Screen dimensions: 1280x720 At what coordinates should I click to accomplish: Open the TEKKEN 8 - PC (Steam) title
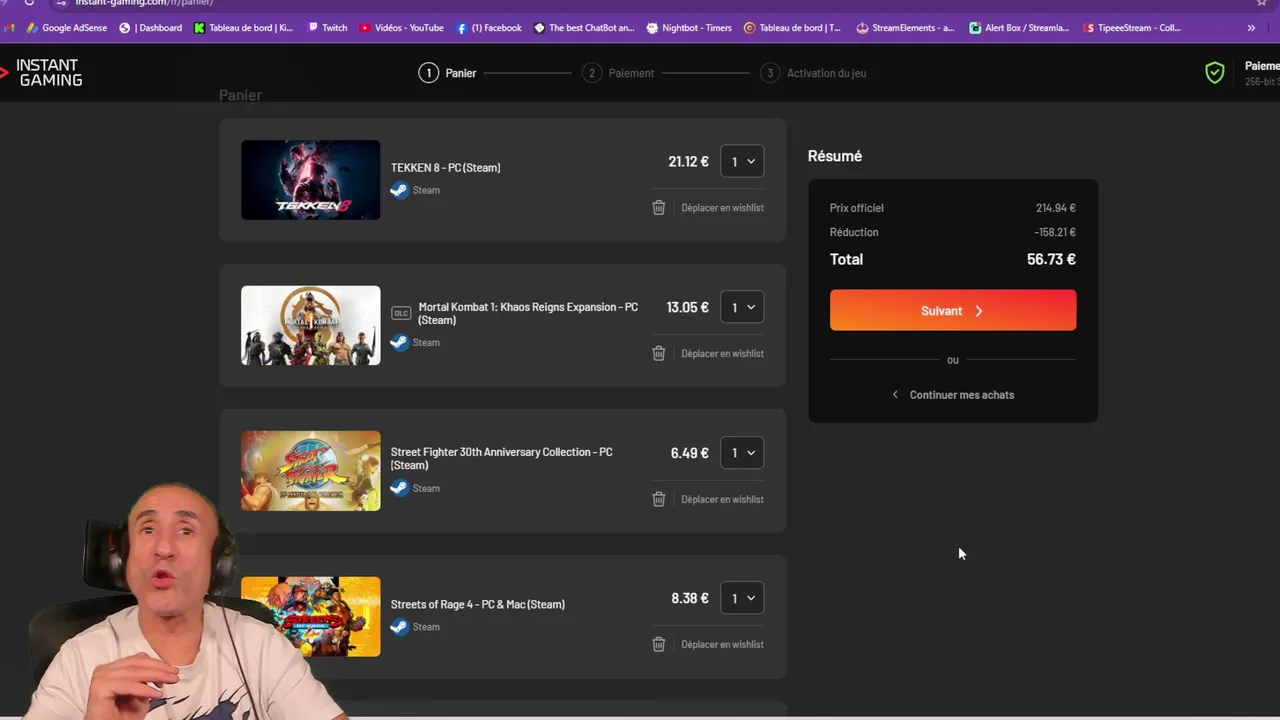(x=445, y=167)
